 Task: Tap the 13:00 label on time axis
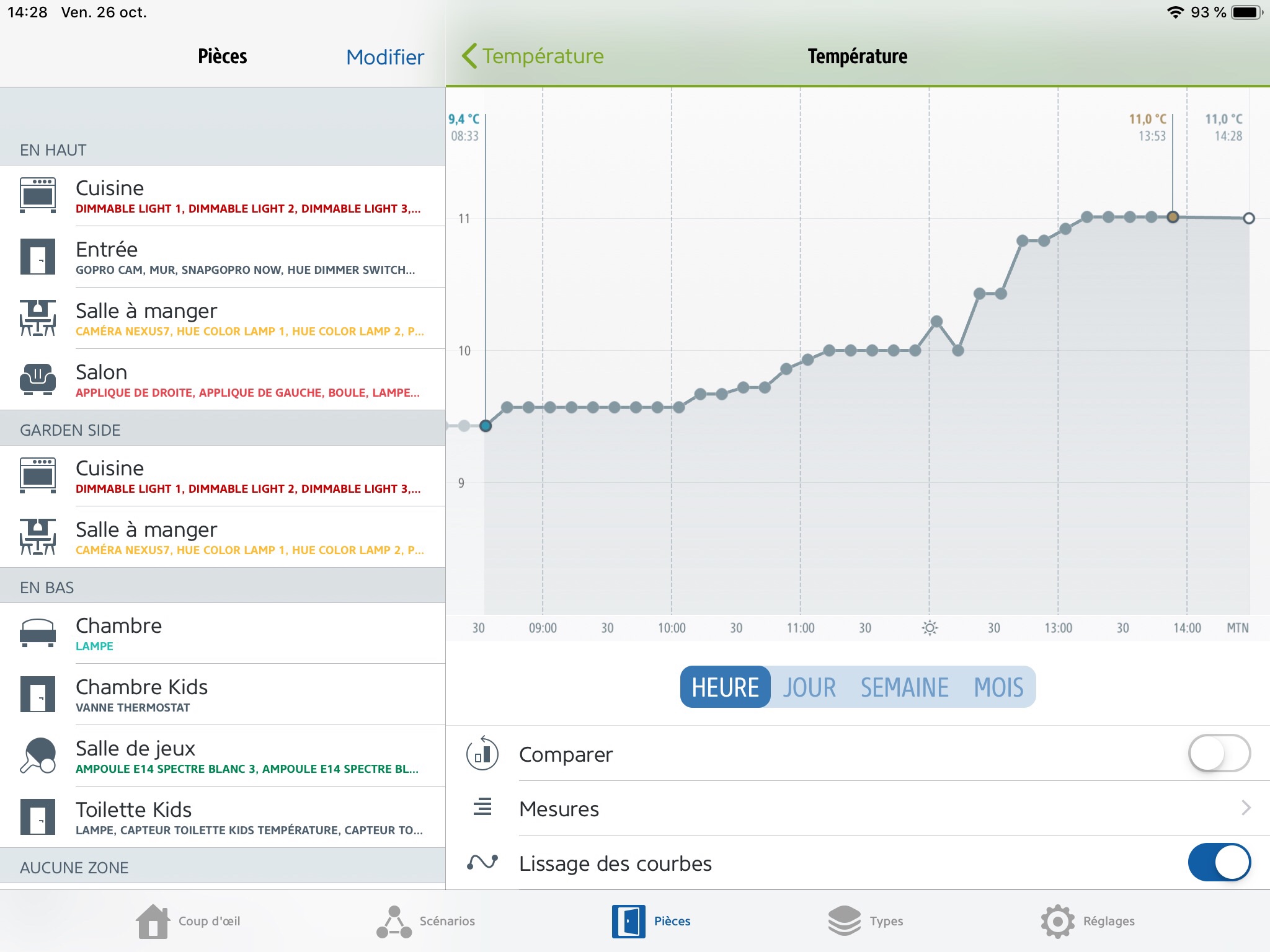click(x=1058, y=628)
